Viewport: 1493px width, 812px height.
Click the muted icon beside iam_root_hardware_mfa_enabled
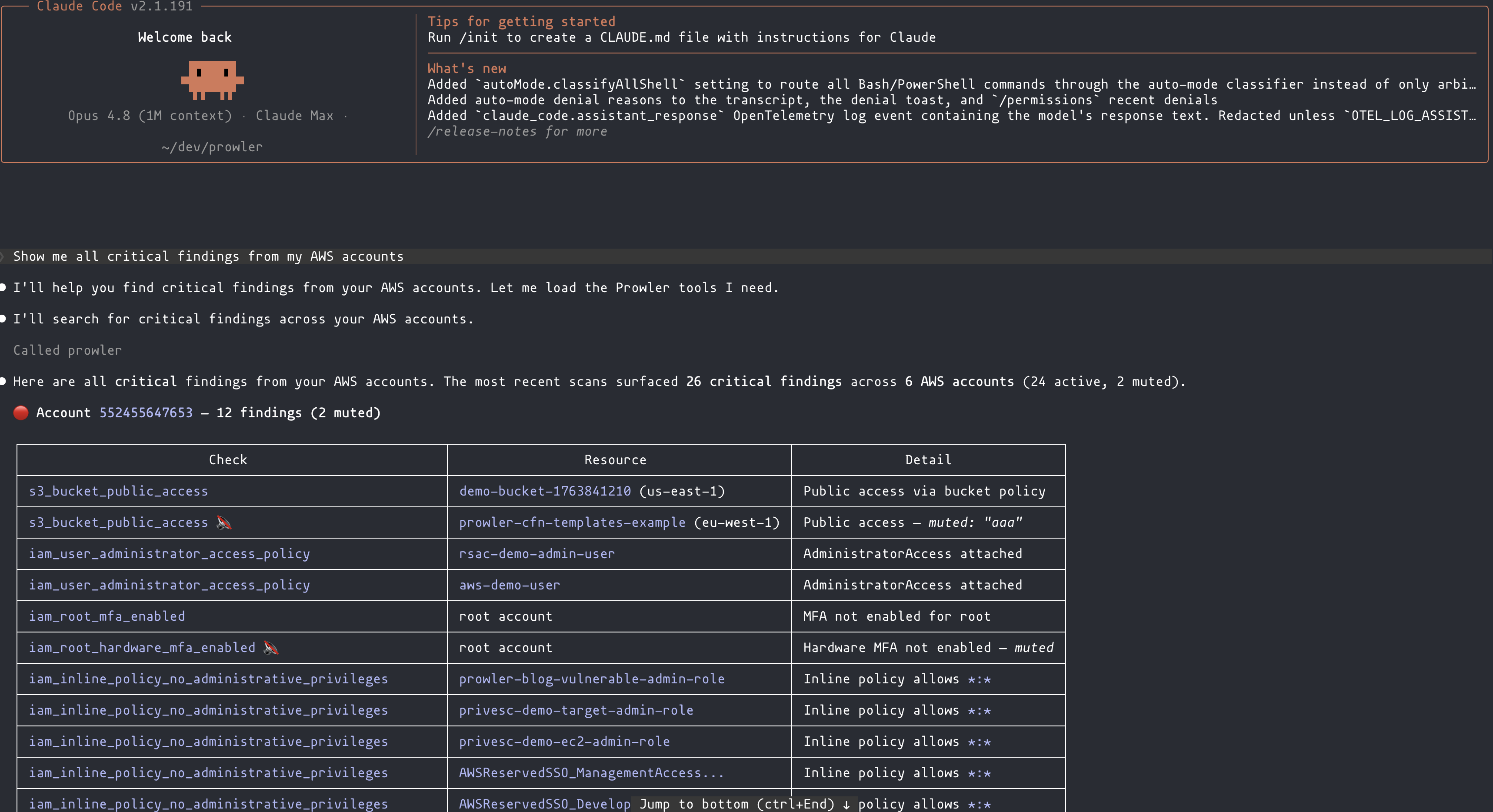[271, 647]
